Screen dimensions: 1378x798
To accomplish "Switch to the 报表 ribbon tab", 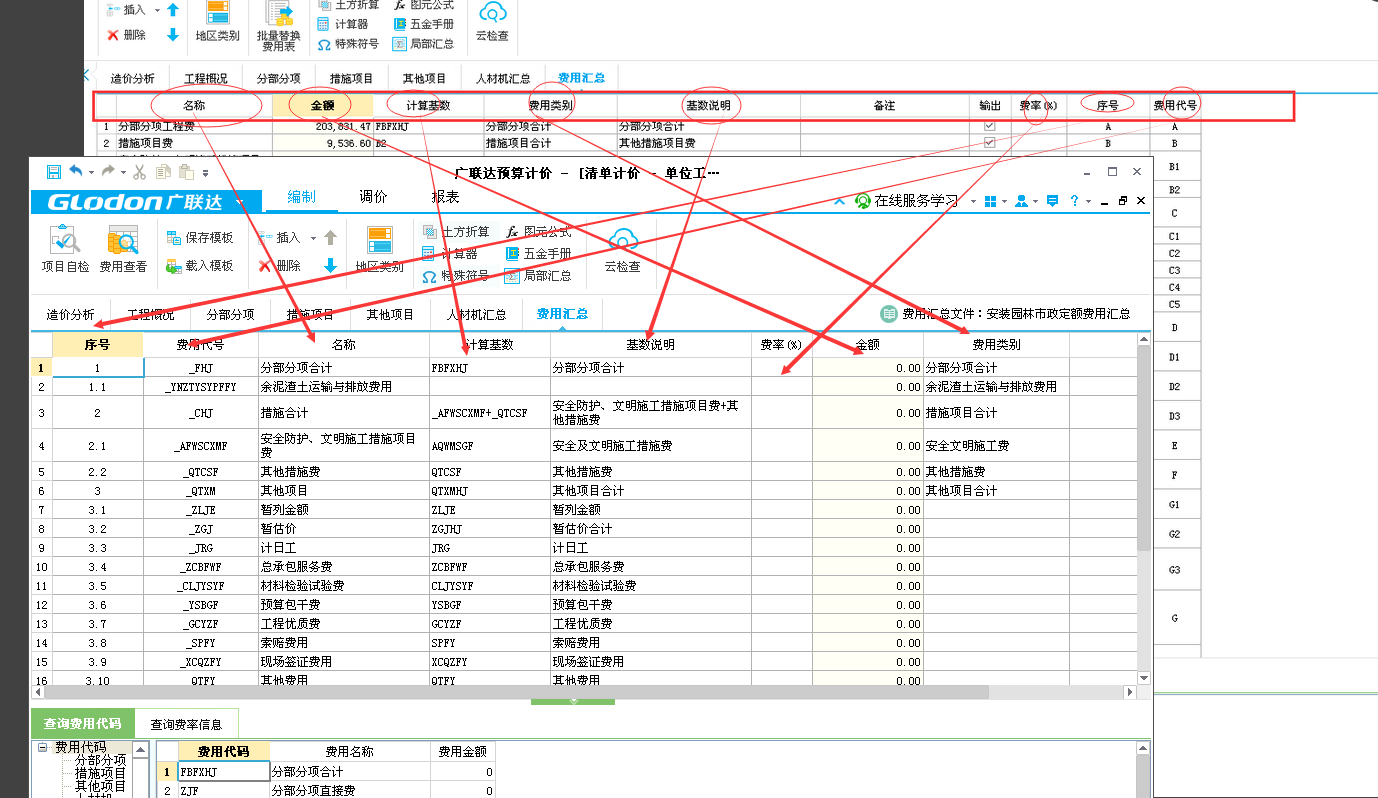I will [x=445, y=197].
